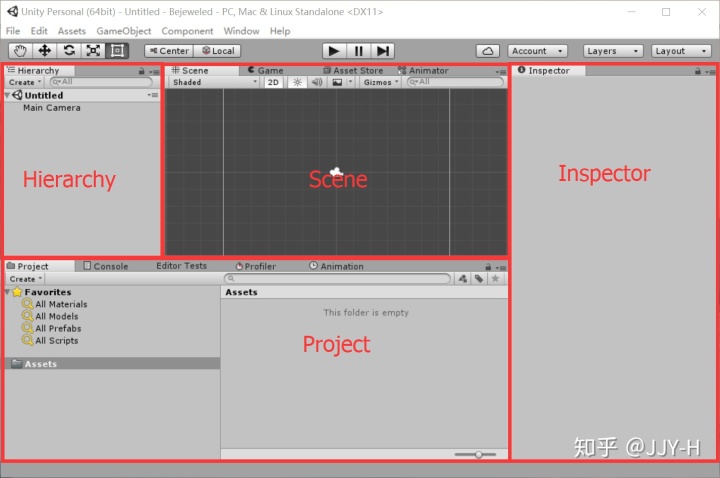
Task: Pause the game playback
Action: (358, 51)
